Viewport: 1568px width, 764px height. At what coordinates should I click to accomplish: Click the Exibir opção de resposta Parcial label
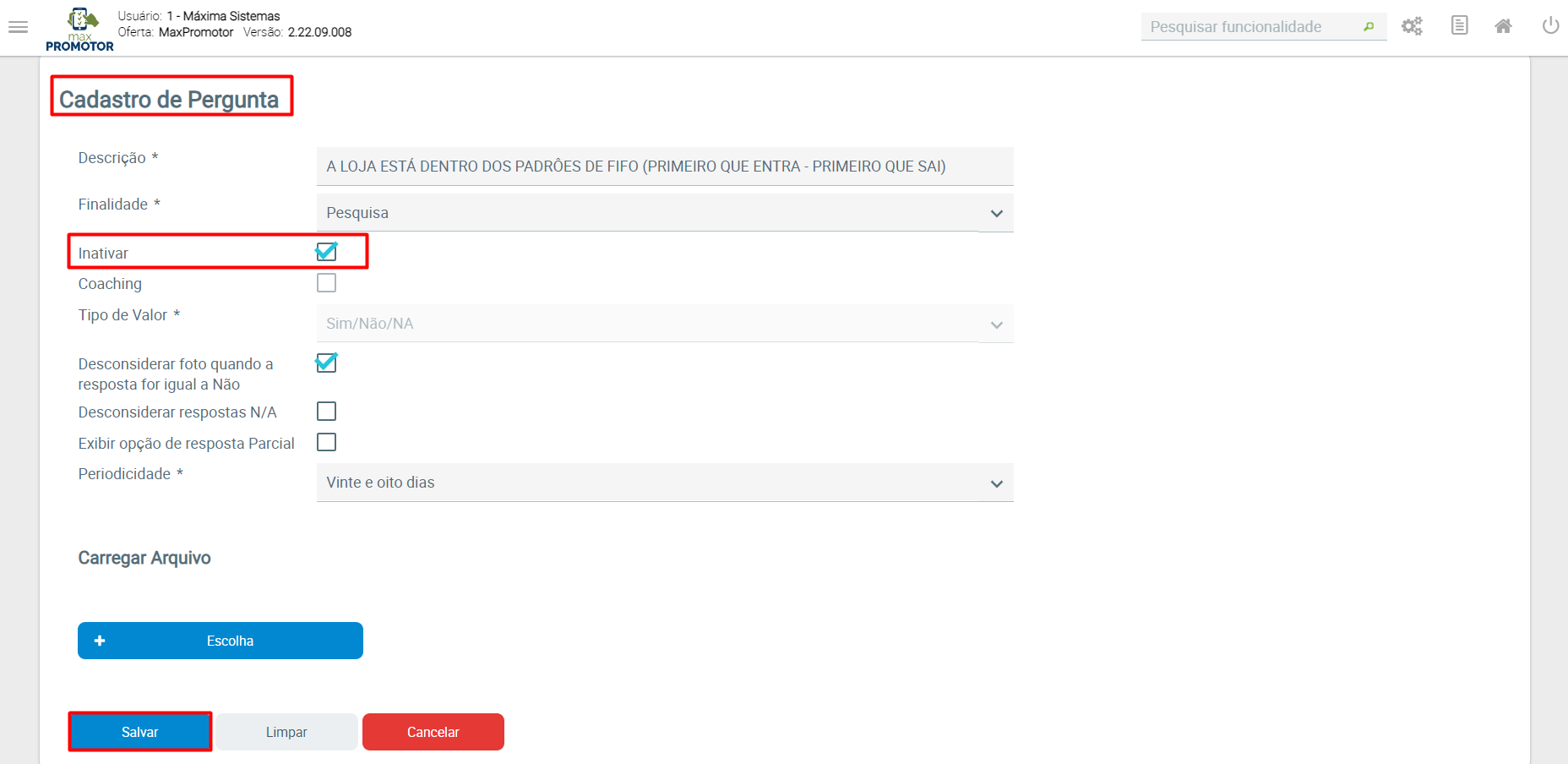pos(187,444)
